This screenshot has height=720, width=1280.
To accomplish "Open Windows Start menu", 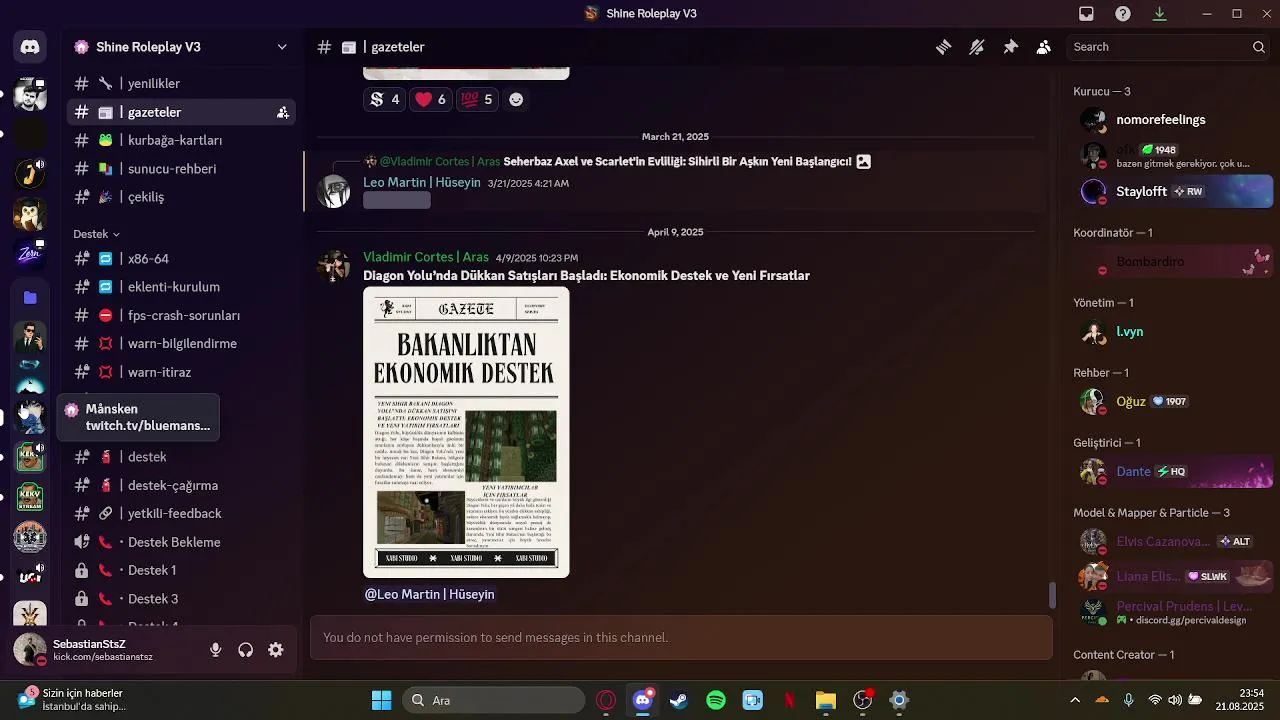I will tap(382, 700).
